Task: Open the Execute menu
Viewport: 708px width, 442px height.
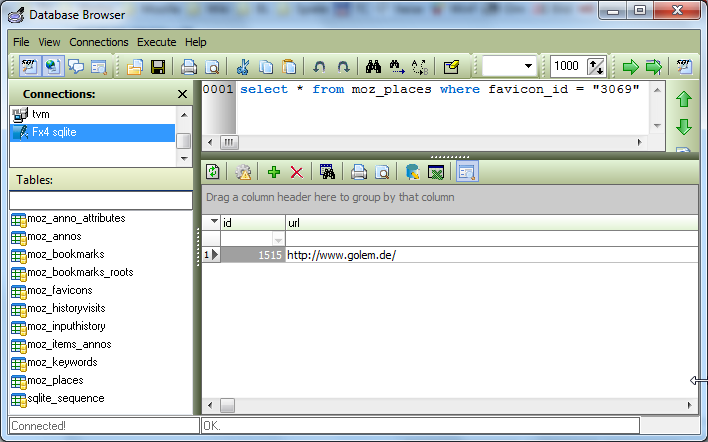Action: (157, 42)
